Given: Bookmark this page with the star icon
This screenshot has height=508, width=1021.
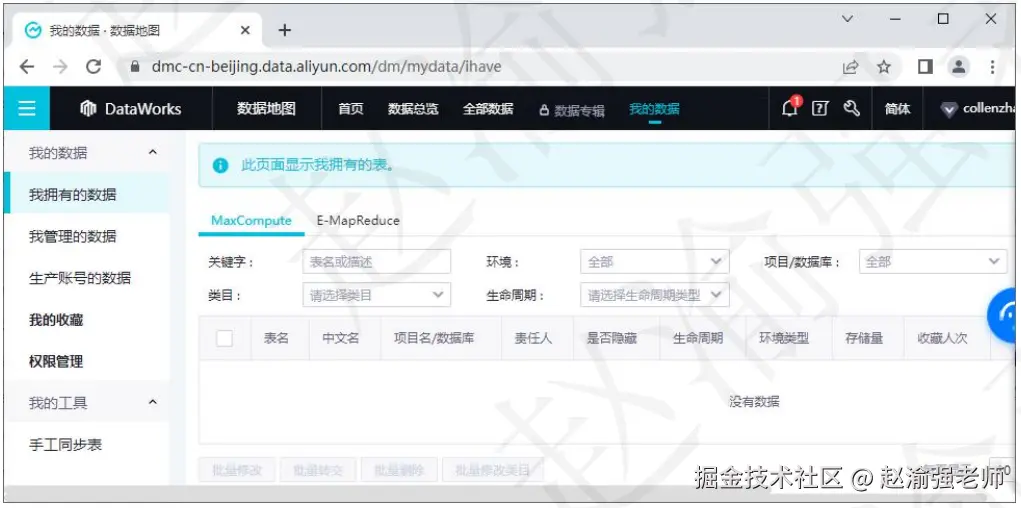Looking at the screenshot, I should point(884,66).
